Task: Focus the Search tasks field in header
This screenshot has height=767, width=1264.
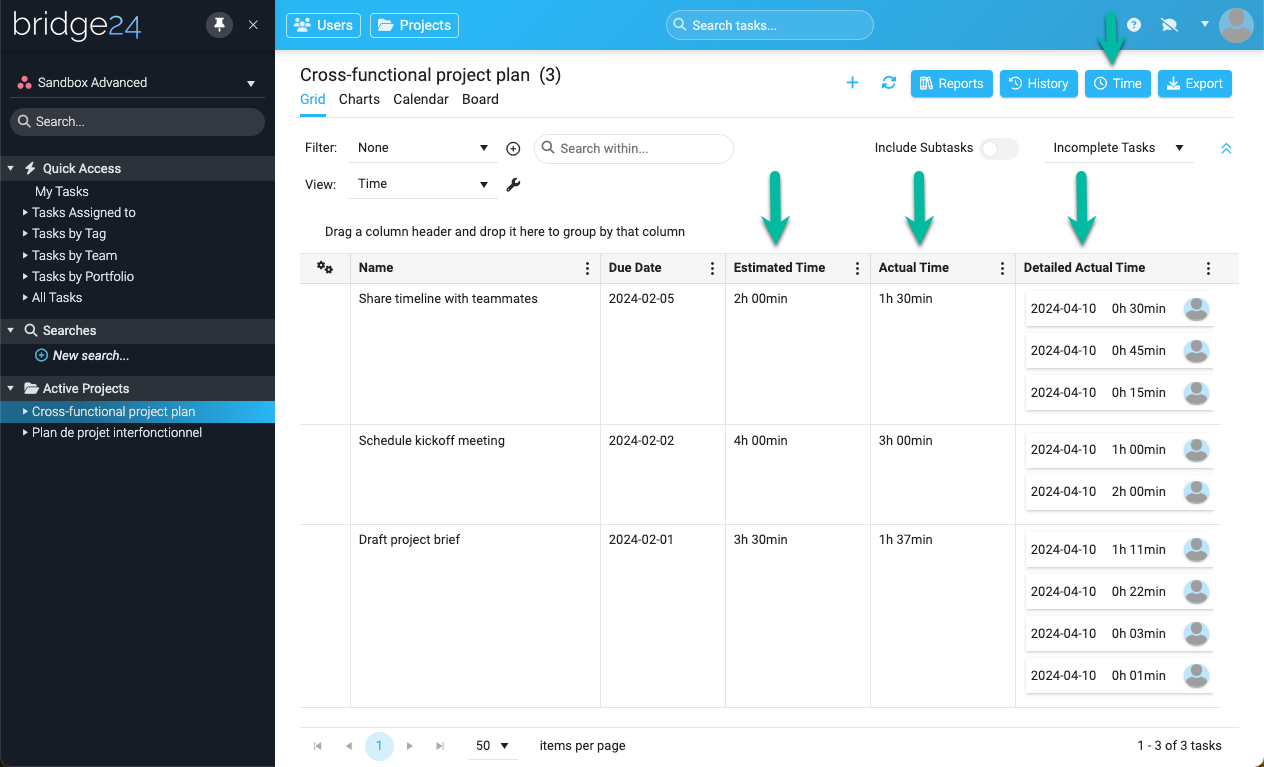Action: pyautogui.click(x=770, y=25)
